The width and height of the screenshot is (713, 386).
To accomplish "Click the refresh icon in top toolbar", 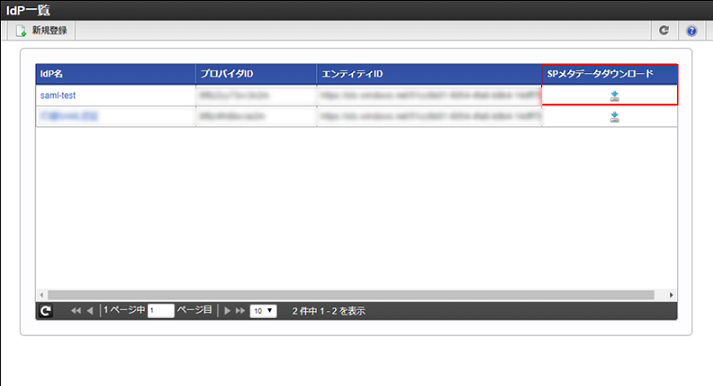I will pos(664,30).
